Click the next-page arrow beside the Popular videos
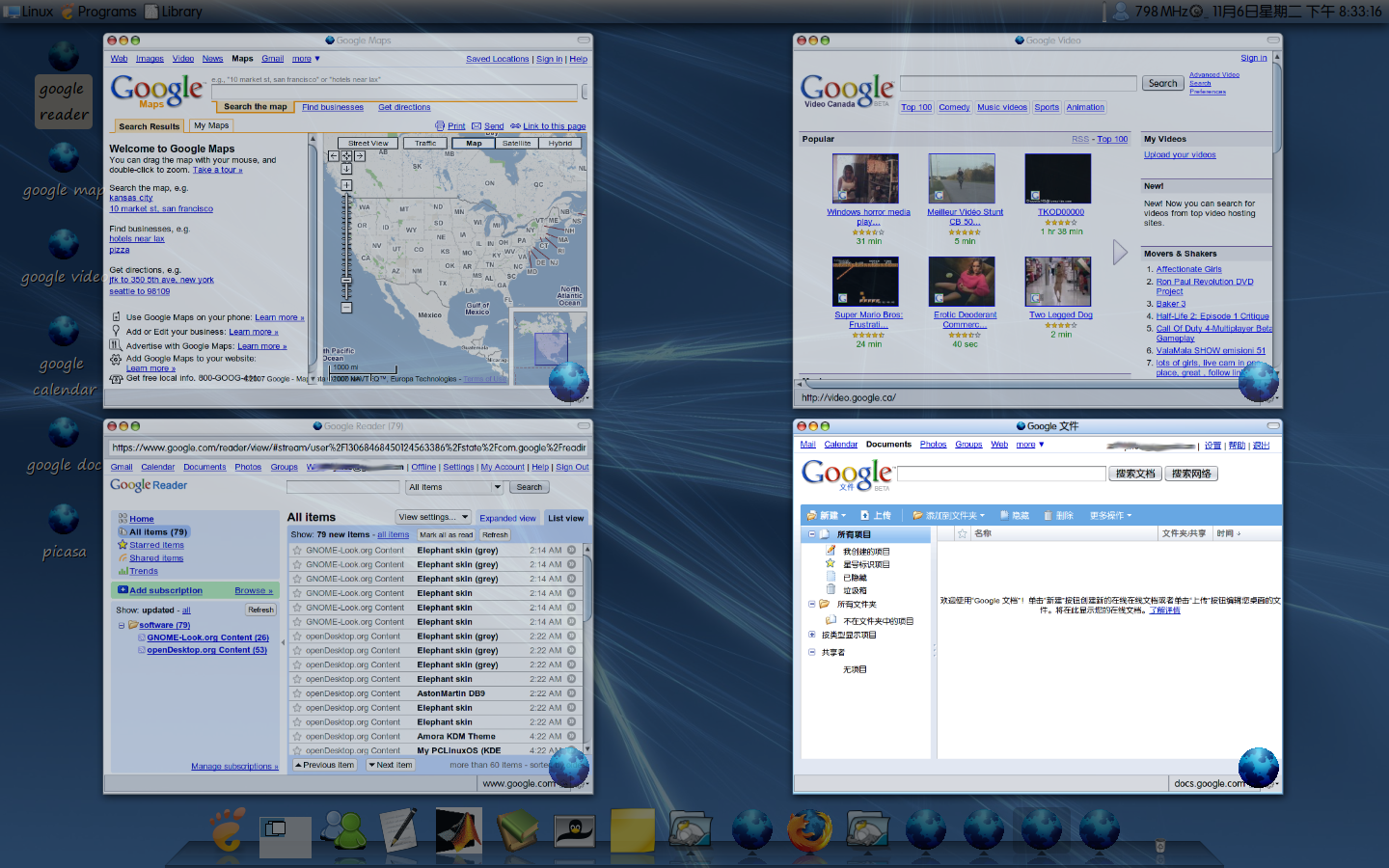 click(x=1120, y=253)
